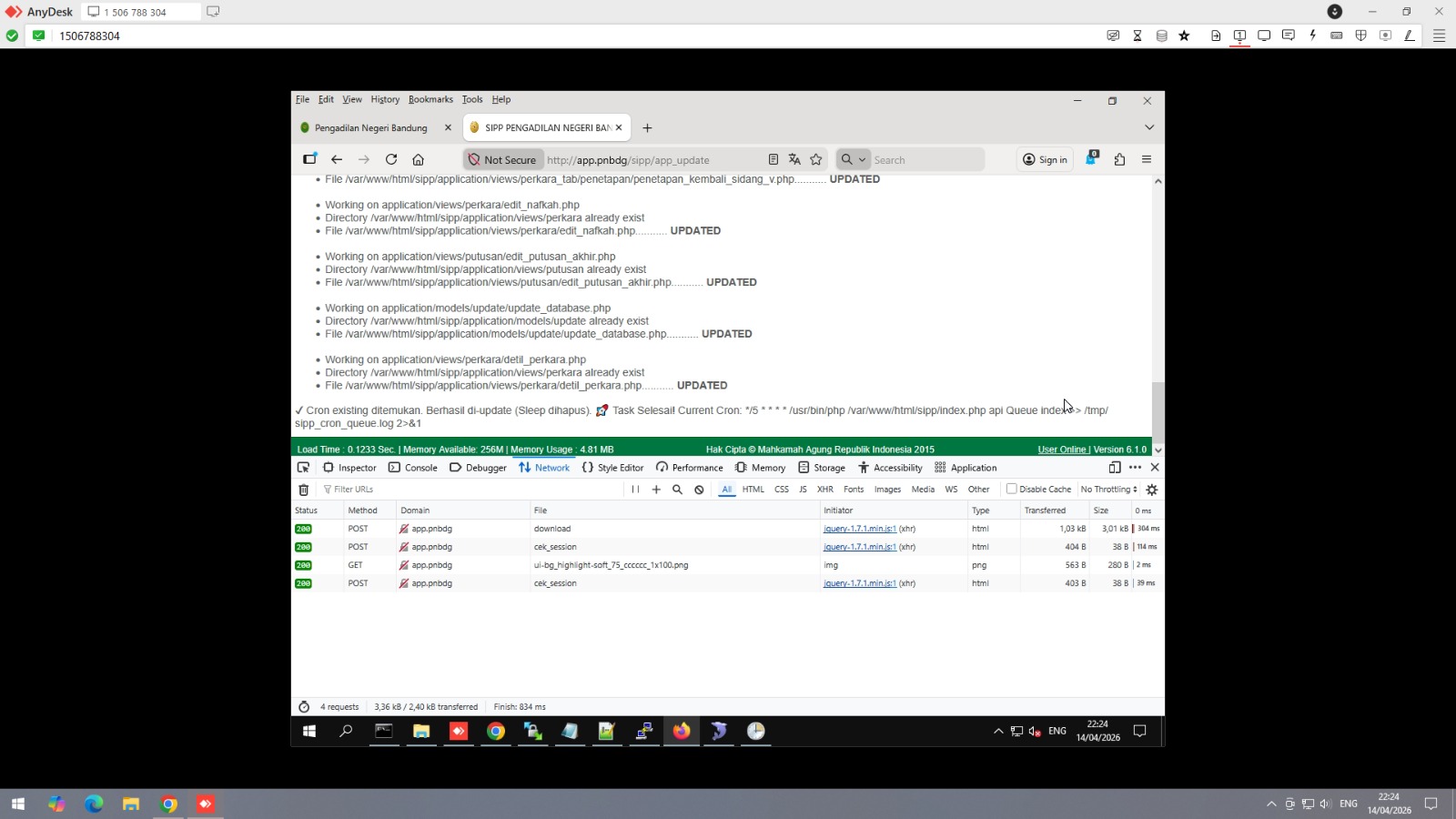
Task: Activate the element picker tool
Action: [x=303, y=468]
